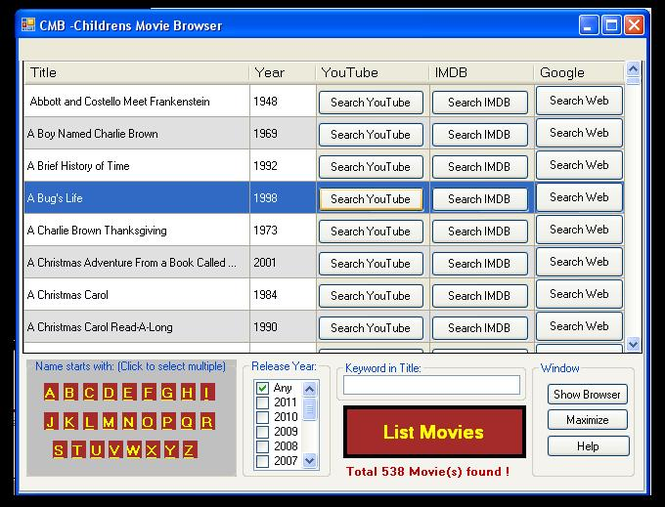Click the IMDB column header
This screenshot has width=665, height=507.
(x=481, y=73)
